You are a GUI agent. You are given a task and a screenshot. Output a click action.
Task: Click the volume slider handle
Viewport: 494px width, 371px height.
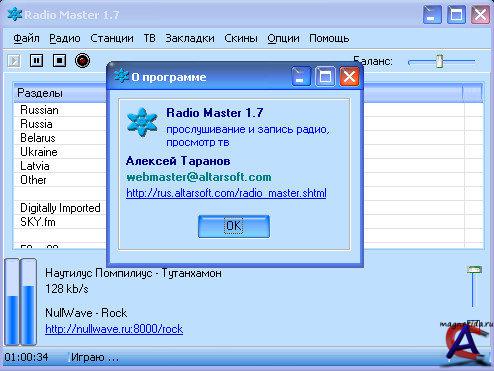coord(474,269)
